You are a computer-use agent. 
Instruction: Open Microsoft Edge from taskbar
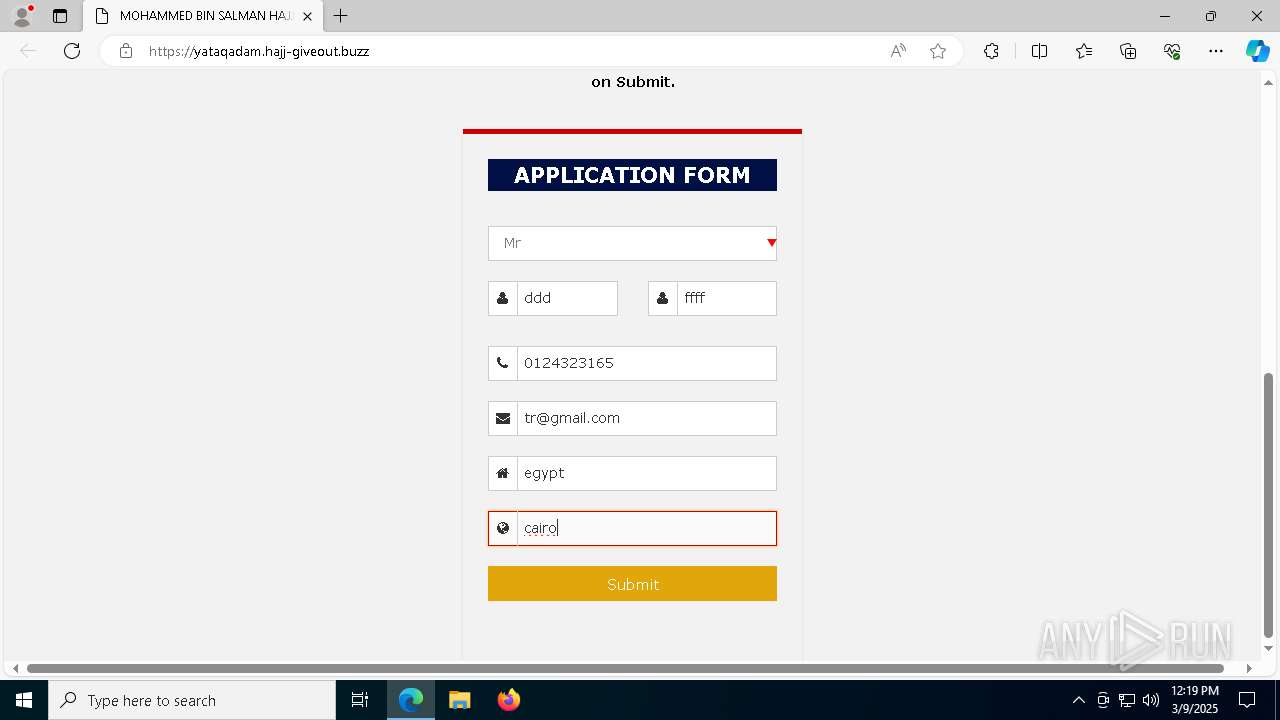tap(411, 700)
